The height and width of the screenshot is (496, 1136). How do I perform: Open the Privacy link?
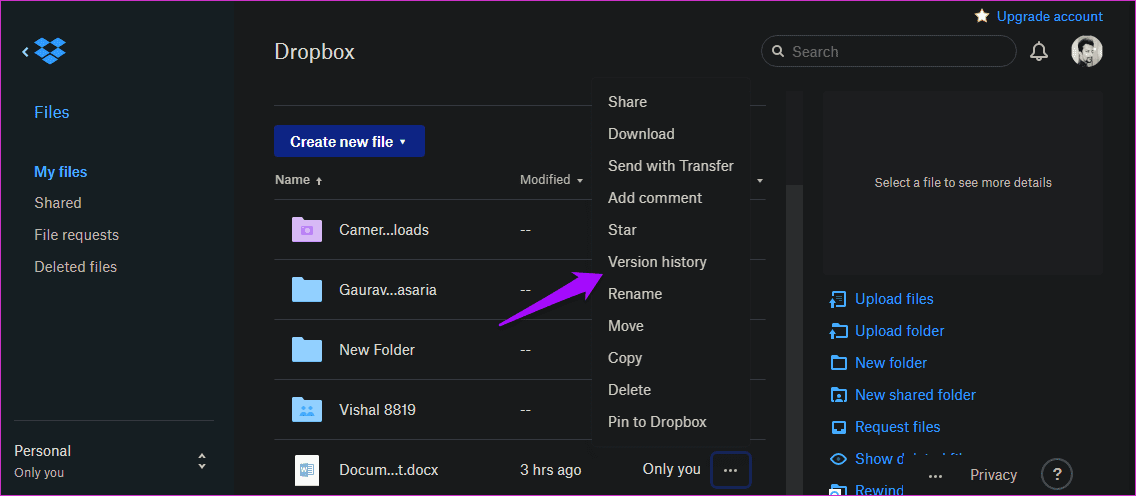point(993,475)
